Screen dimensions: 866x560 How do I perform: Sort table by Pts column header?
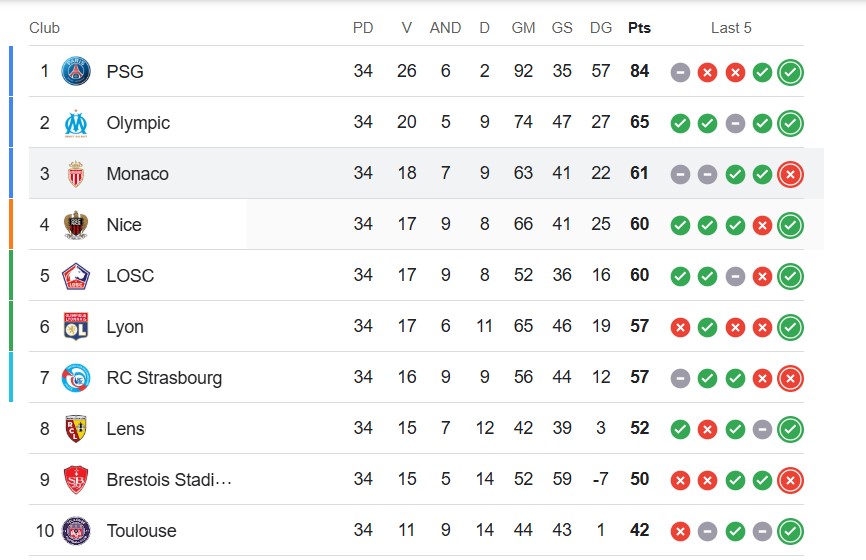click(639, 28)
